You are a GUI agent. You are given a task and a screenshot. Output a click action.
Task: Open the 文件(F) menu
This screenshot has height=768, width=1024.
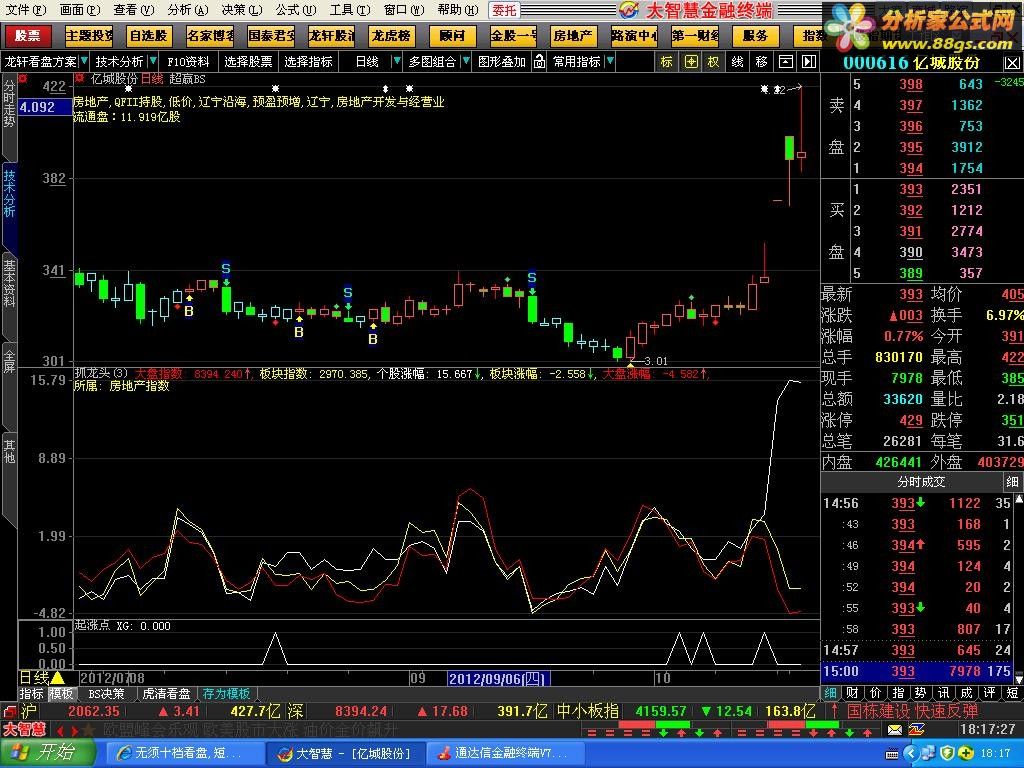click(x=26, y=10)
